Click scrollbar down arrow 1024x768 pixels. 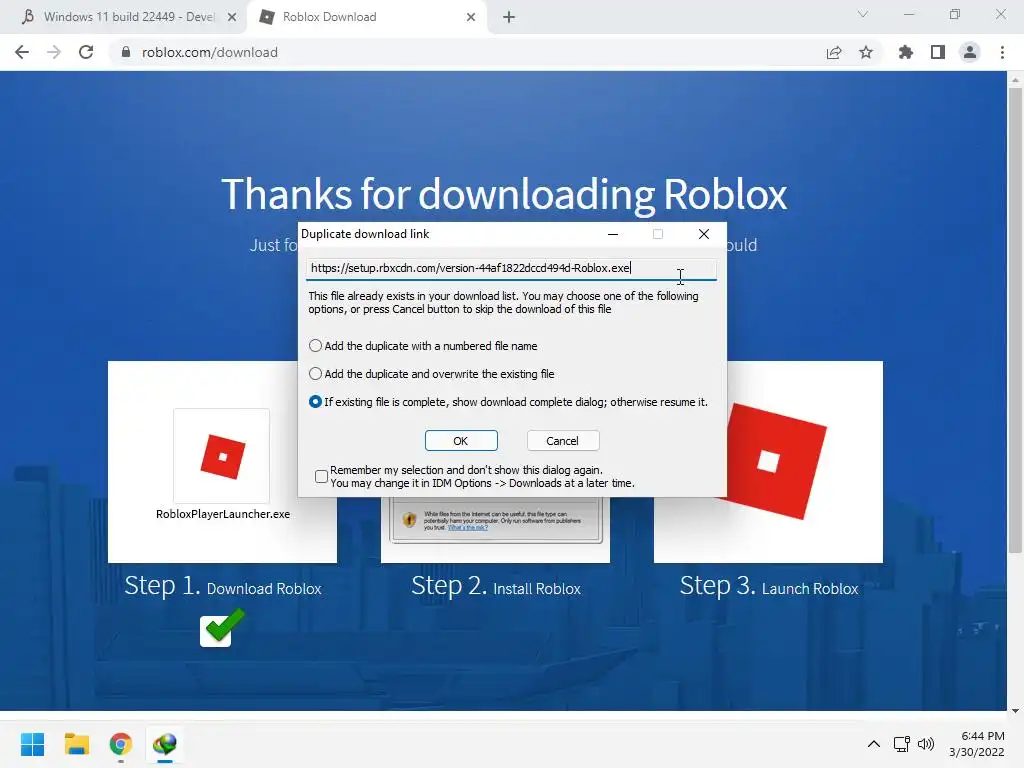click(1015, 711)
